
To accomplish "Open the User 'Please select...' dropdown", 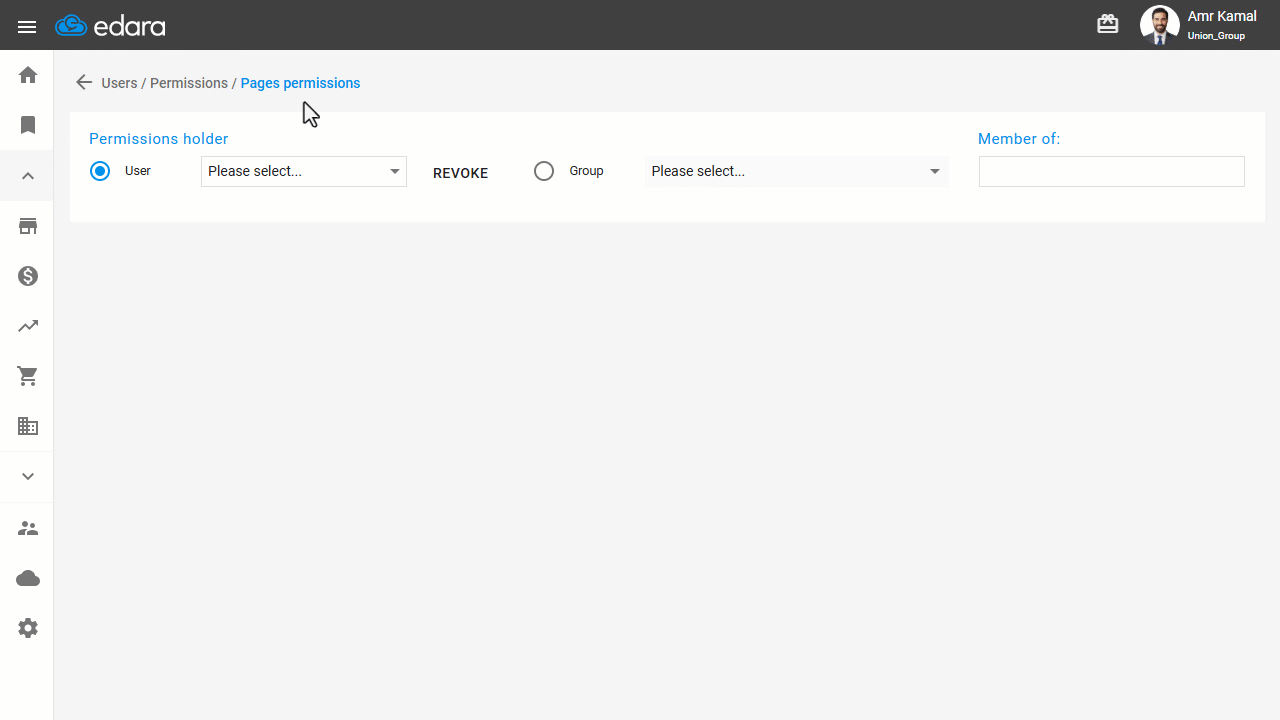I will [304, 171].
